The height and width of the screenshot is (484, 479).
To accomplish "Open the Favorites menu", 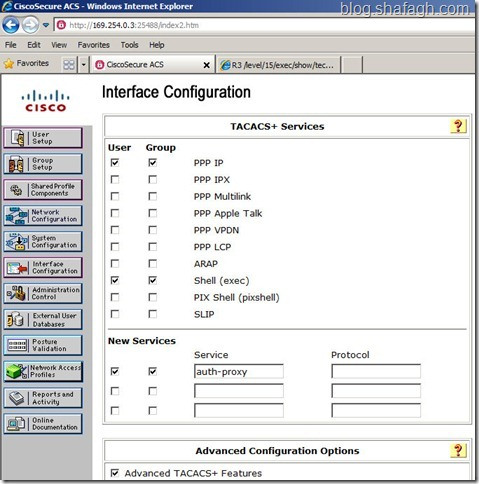I will tap(94, 45).
